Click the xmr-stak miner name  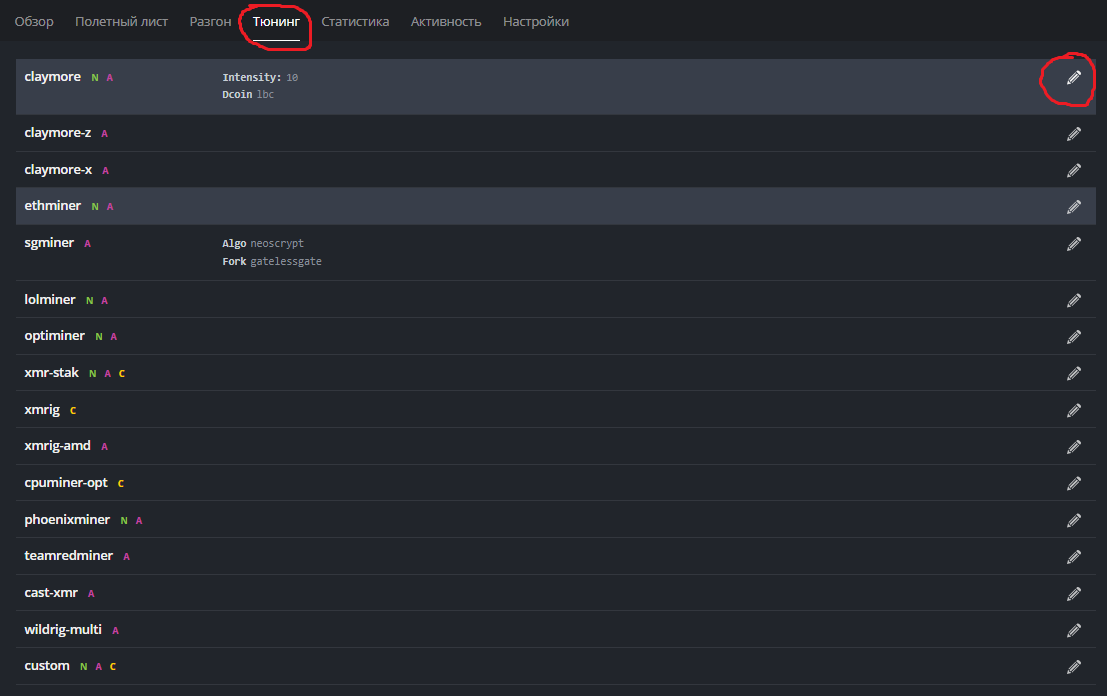click(52, 372)
